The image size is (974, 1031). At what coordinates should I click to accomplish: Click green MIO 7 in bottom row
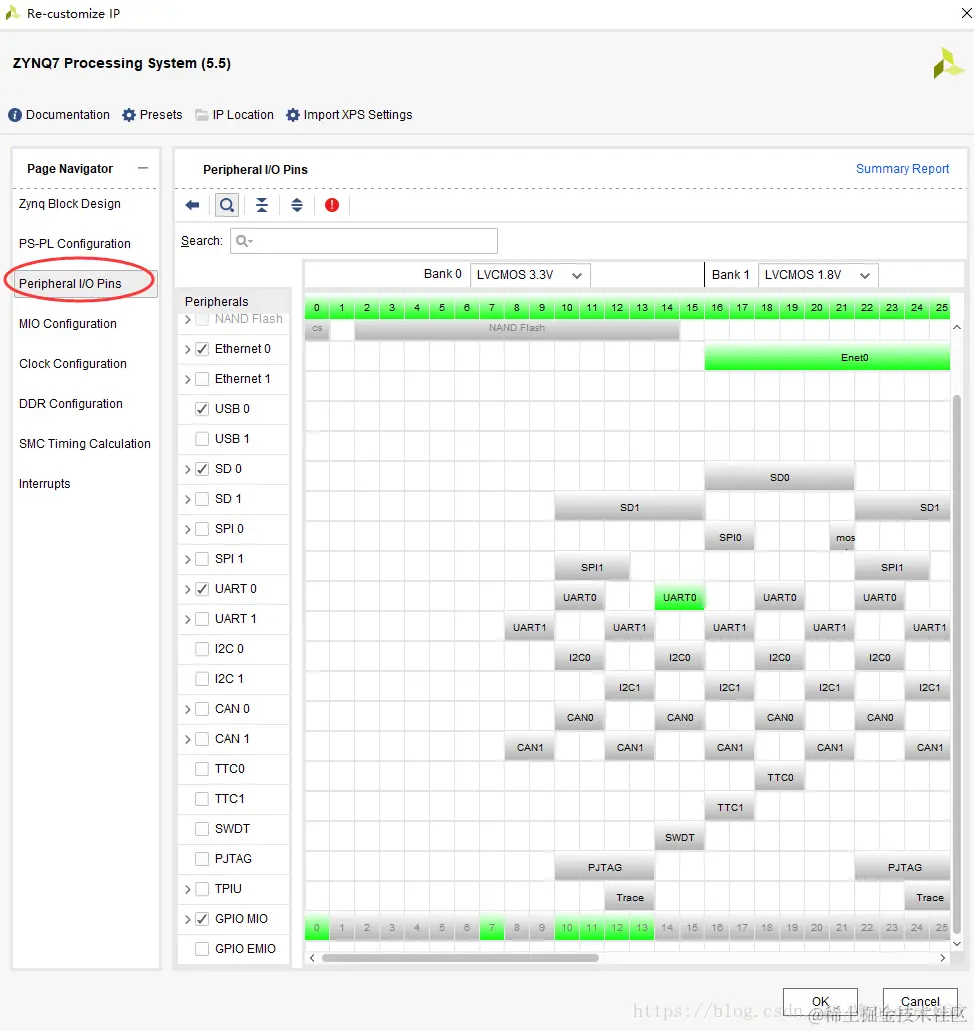pyautogui.click(x=492, y=928)
